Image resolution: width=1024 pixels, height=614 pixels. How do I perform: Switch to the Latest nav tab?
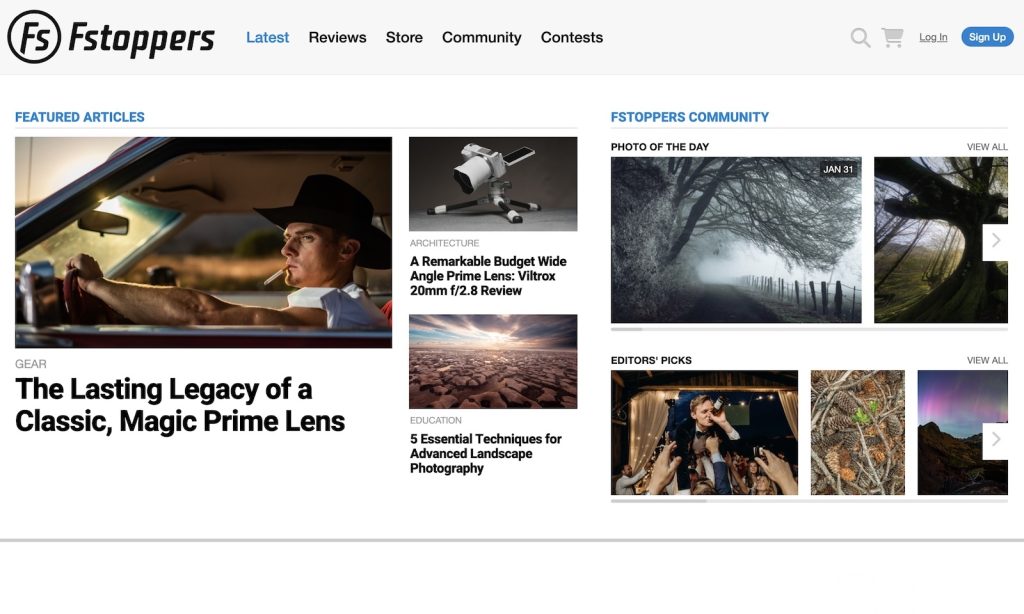(x=267, y=38)
